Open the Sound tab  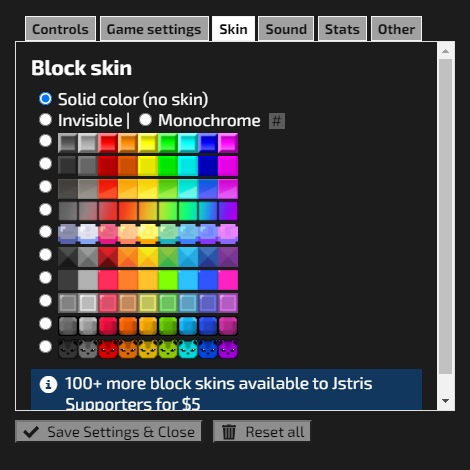click(x=286, y=29)
